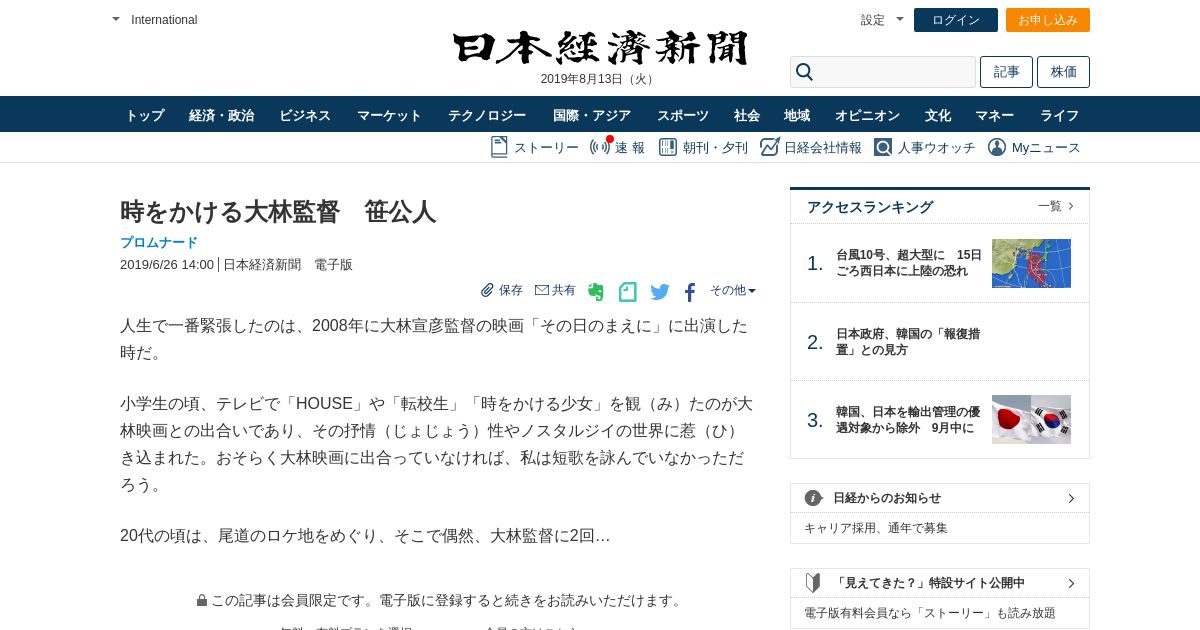1200x630 pixels.
Task: Open the 文化 section
Action: pyautogui.click(x=938, y=115)
